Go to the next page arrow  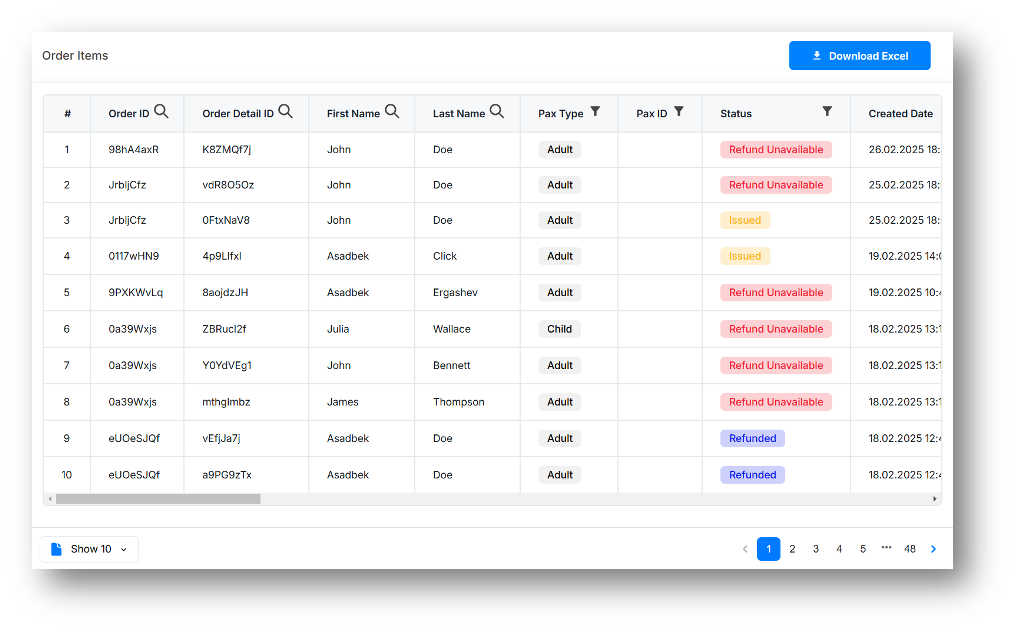933,549
